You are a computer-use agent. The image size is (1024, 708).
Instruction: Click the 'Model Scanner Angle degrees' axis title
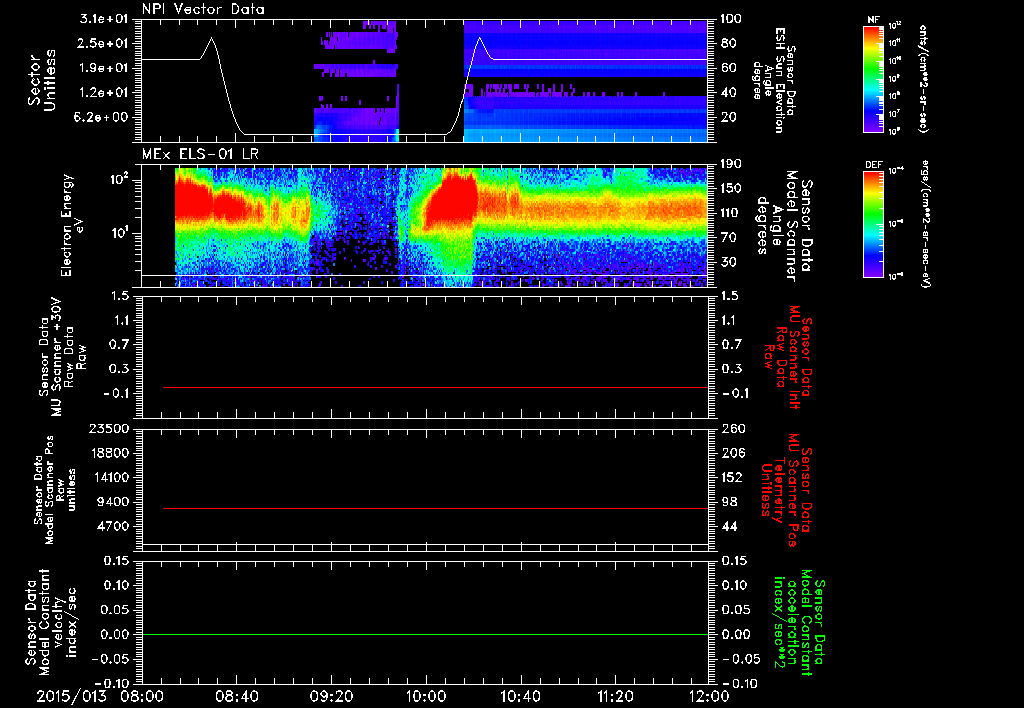pyautogui.click(x=784, y=225)
